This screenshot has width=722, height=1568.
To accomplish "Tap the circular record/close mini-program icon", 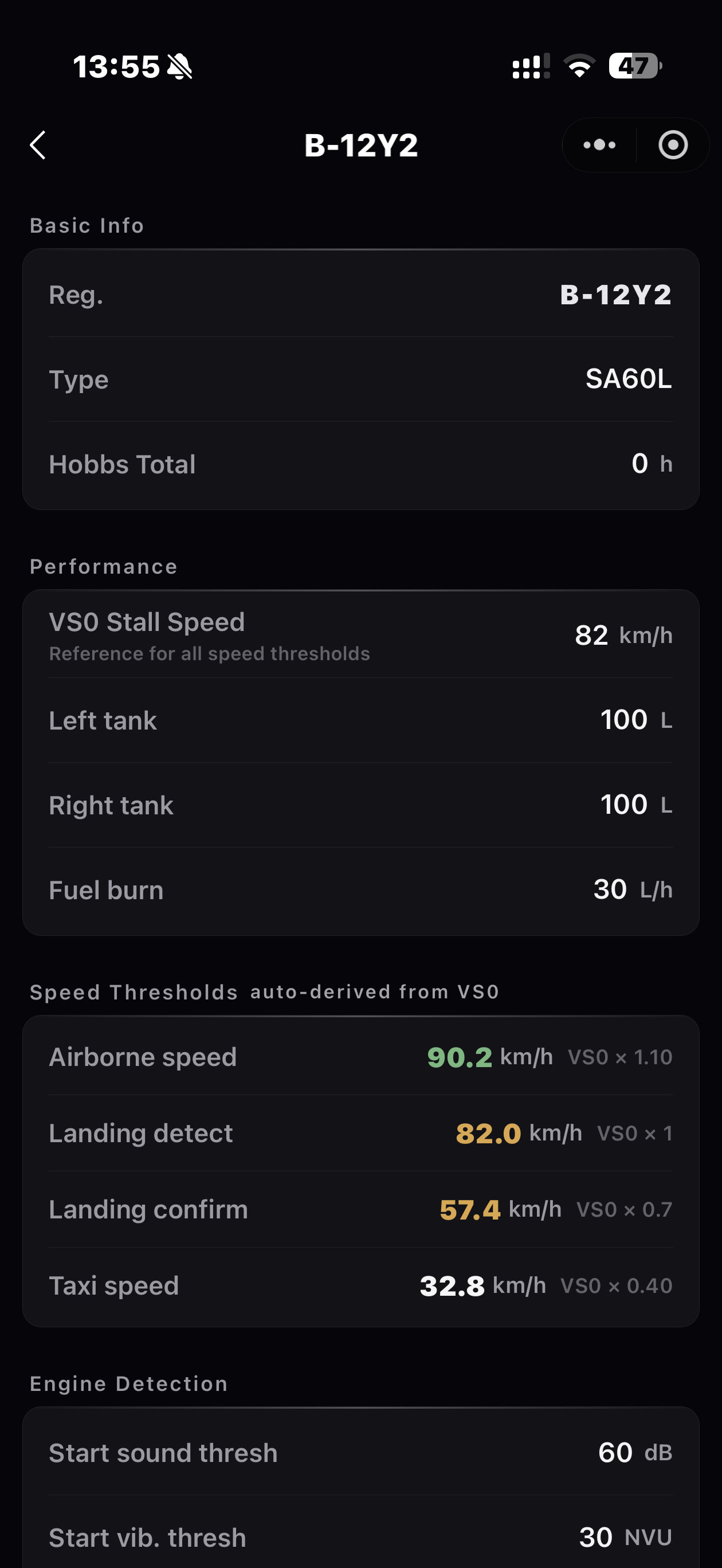I will (x=673, y=145).
